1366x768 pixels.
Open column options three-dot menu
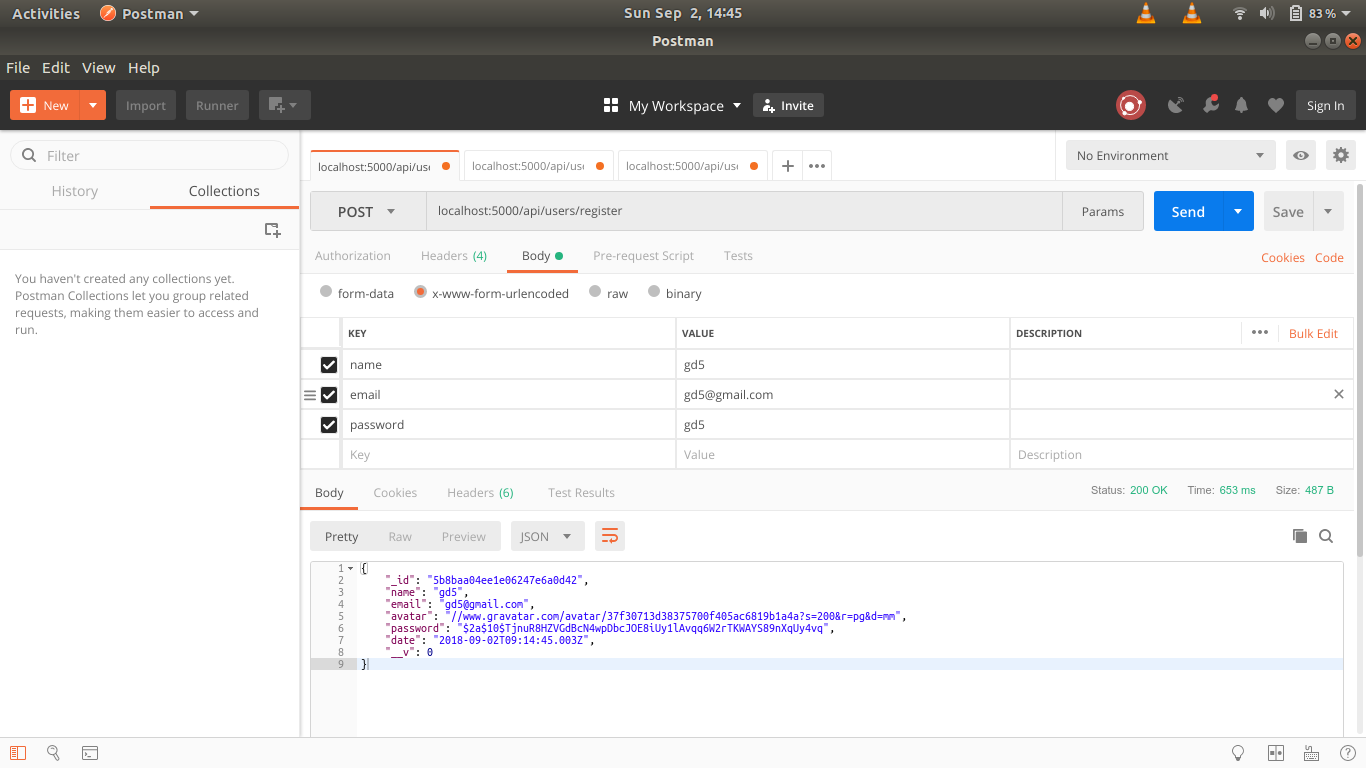coord(1259,333)
